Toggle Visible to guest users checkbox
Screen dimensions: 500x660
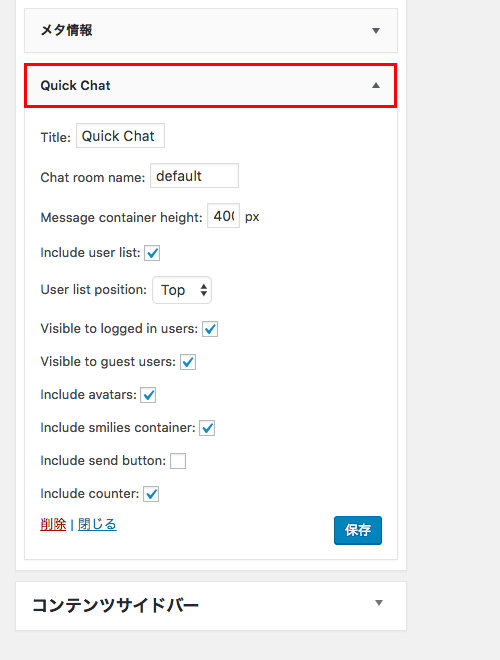tap(188, 362)
